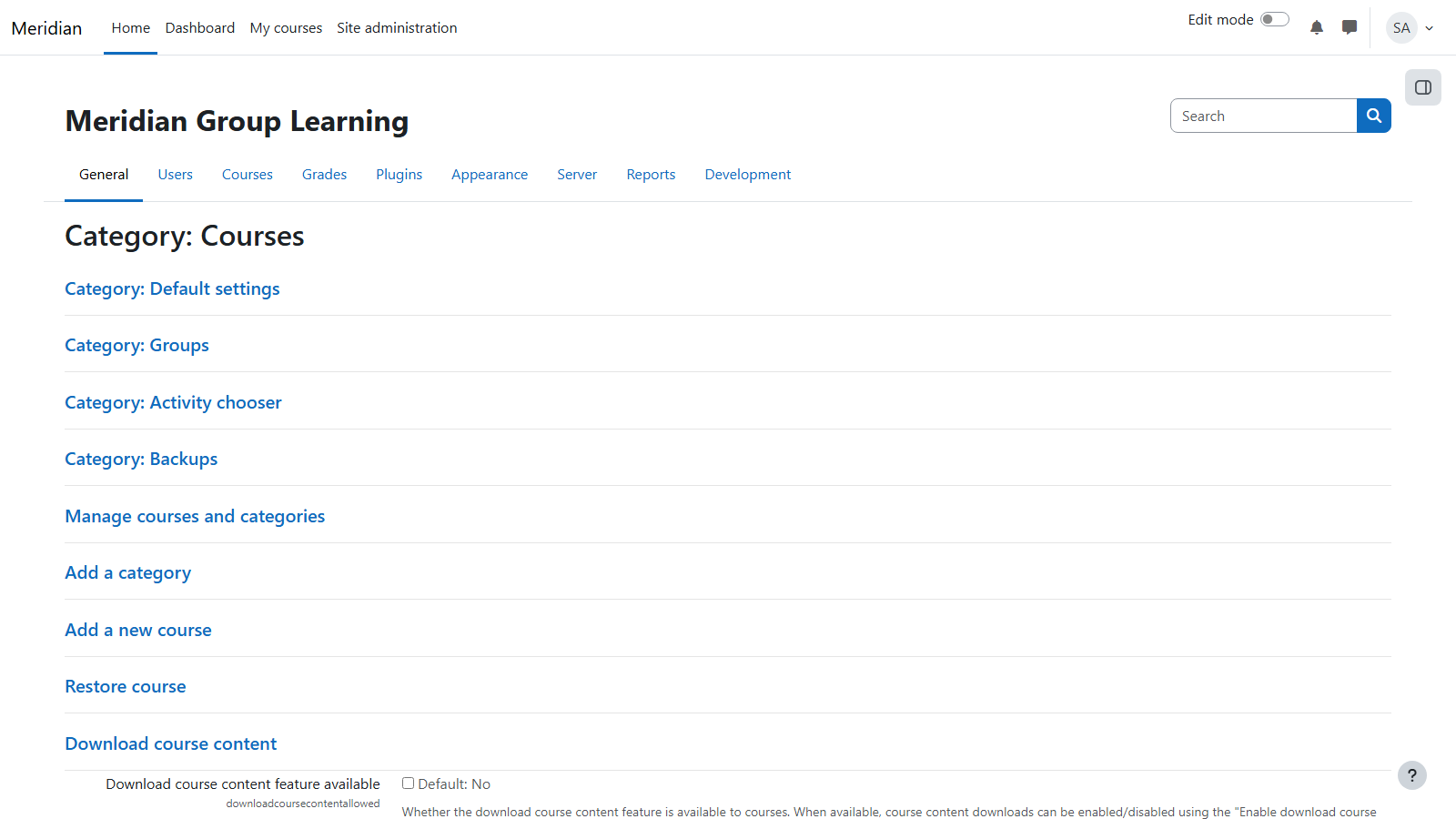This screenshot has height=819, width=1456.
Task: Click the Add a category link
Action: 128,572
